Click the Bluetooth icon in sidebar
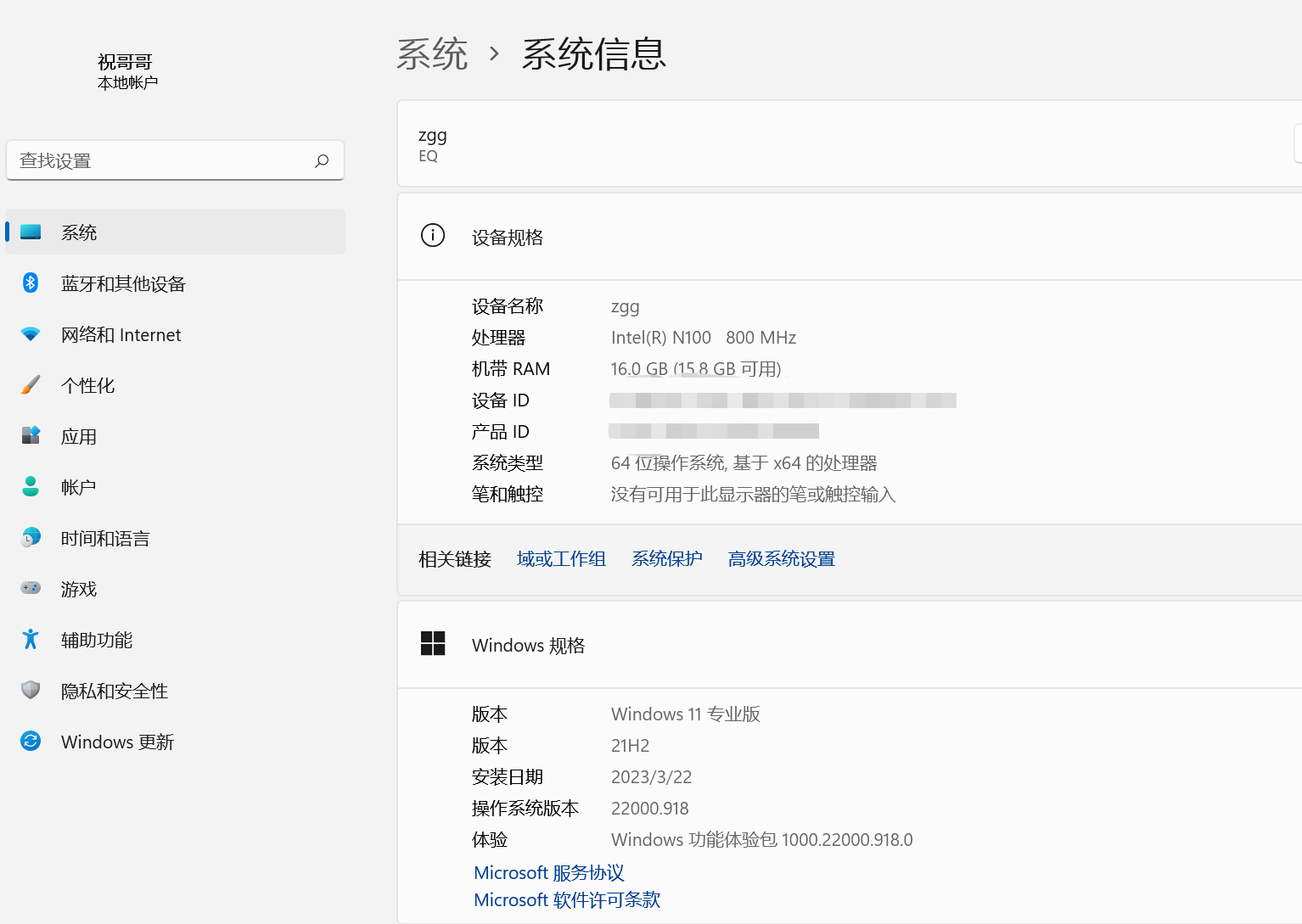This screenshot has width=1302, height=924. [x=31, y=283]
